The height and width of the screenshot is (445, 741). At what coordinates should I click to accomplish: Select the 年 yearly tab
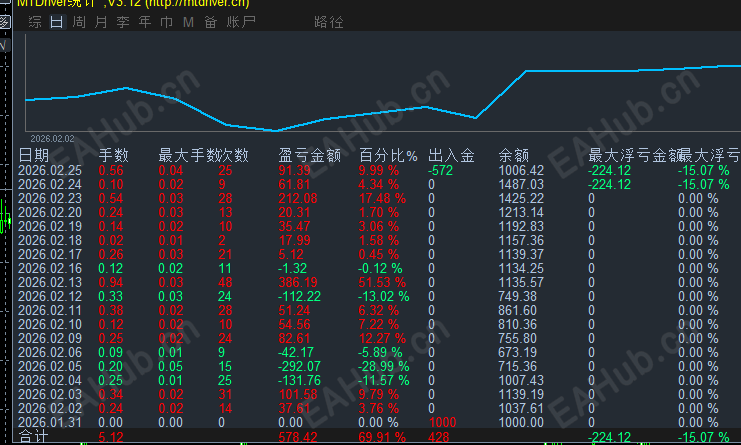point(145,22)
